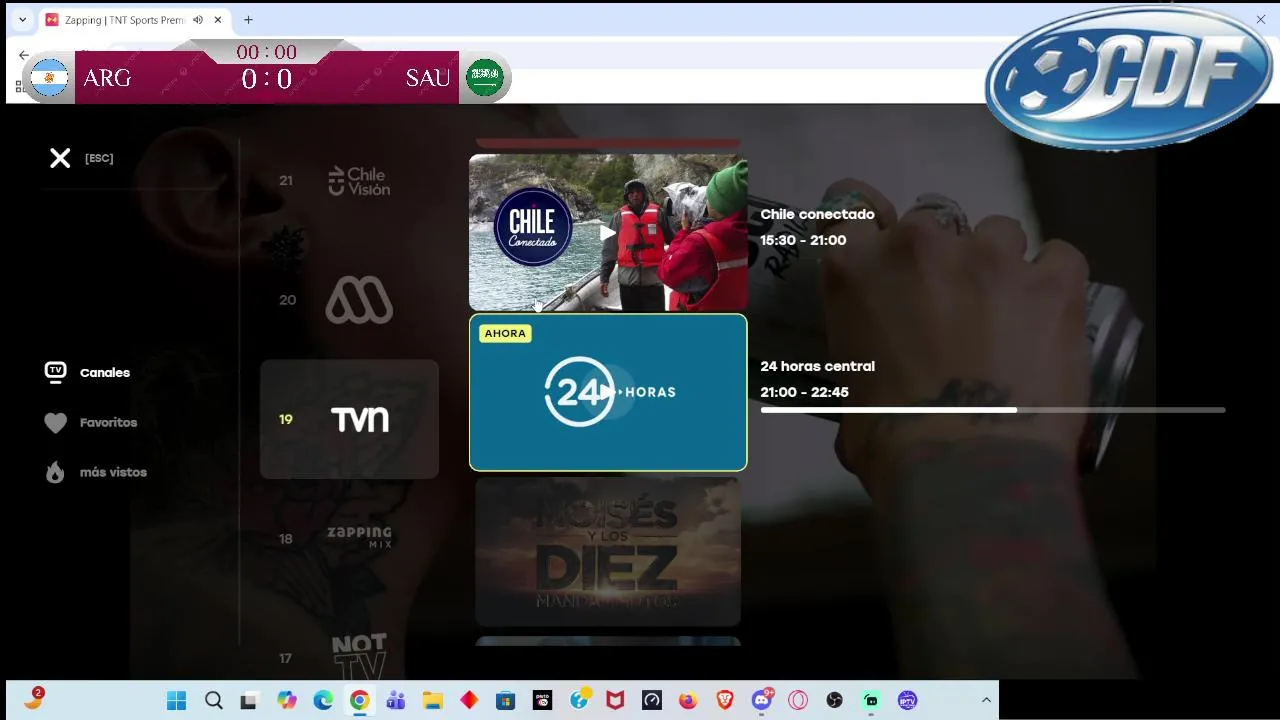Open Firefox from the taskbar
This screenshot has height=720, width=1280.
(x=688, y=700)
